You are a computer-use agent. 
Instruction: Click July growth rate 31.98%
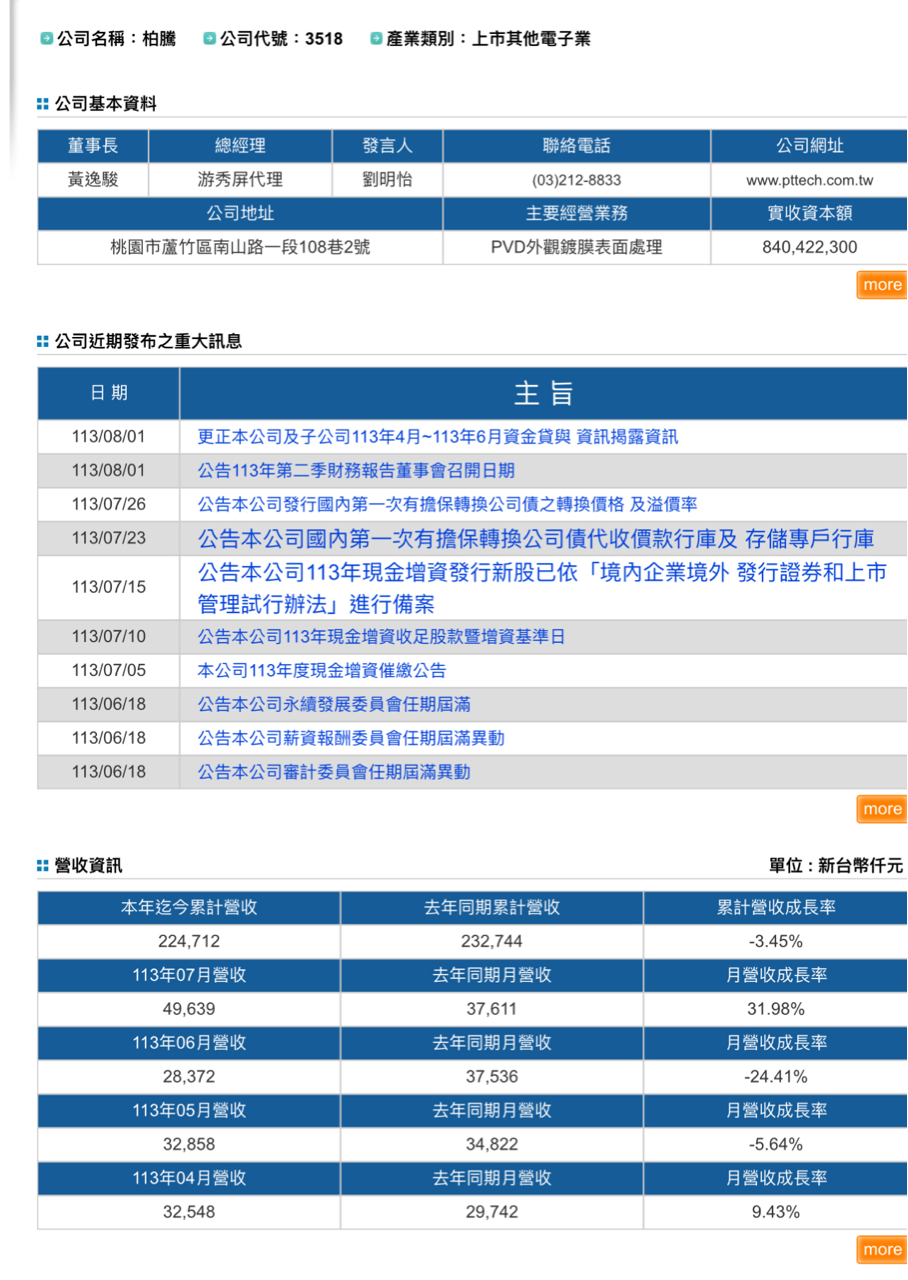click(x=776, y=1010)
